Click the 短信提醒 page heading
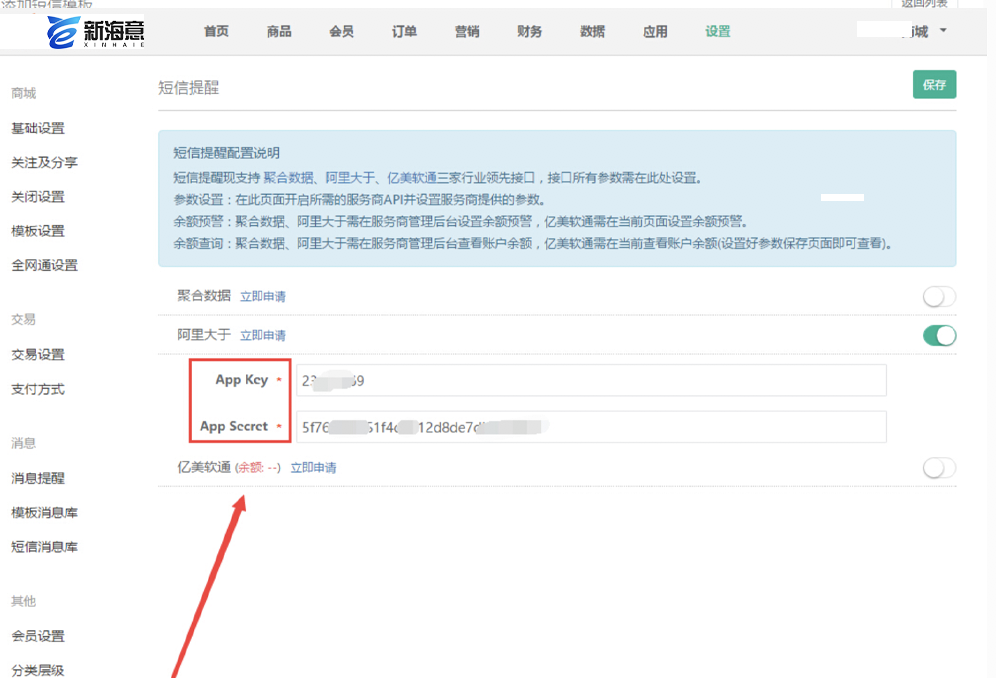This screenshot has width=996, height=678. [x=189, y=88]
